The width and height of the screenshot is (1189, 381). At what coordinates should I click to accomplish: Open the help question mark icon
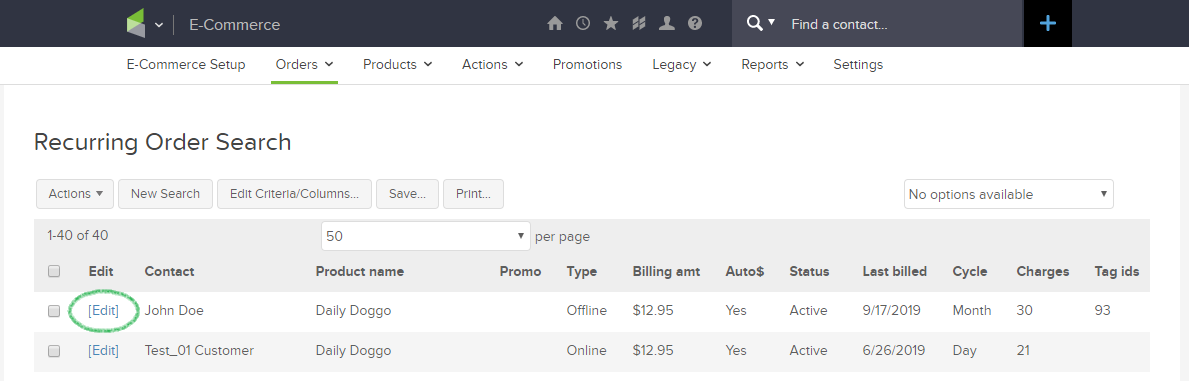pyautogui.click(x=695, y=24)
